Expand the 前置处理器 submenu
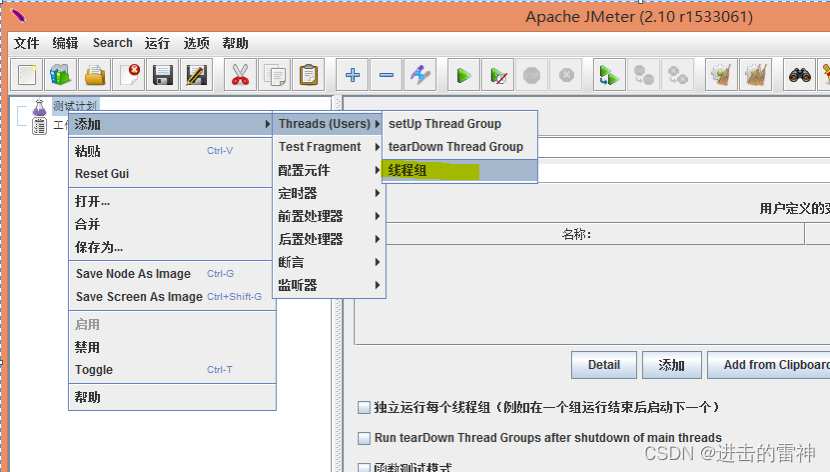 [329, 216]
